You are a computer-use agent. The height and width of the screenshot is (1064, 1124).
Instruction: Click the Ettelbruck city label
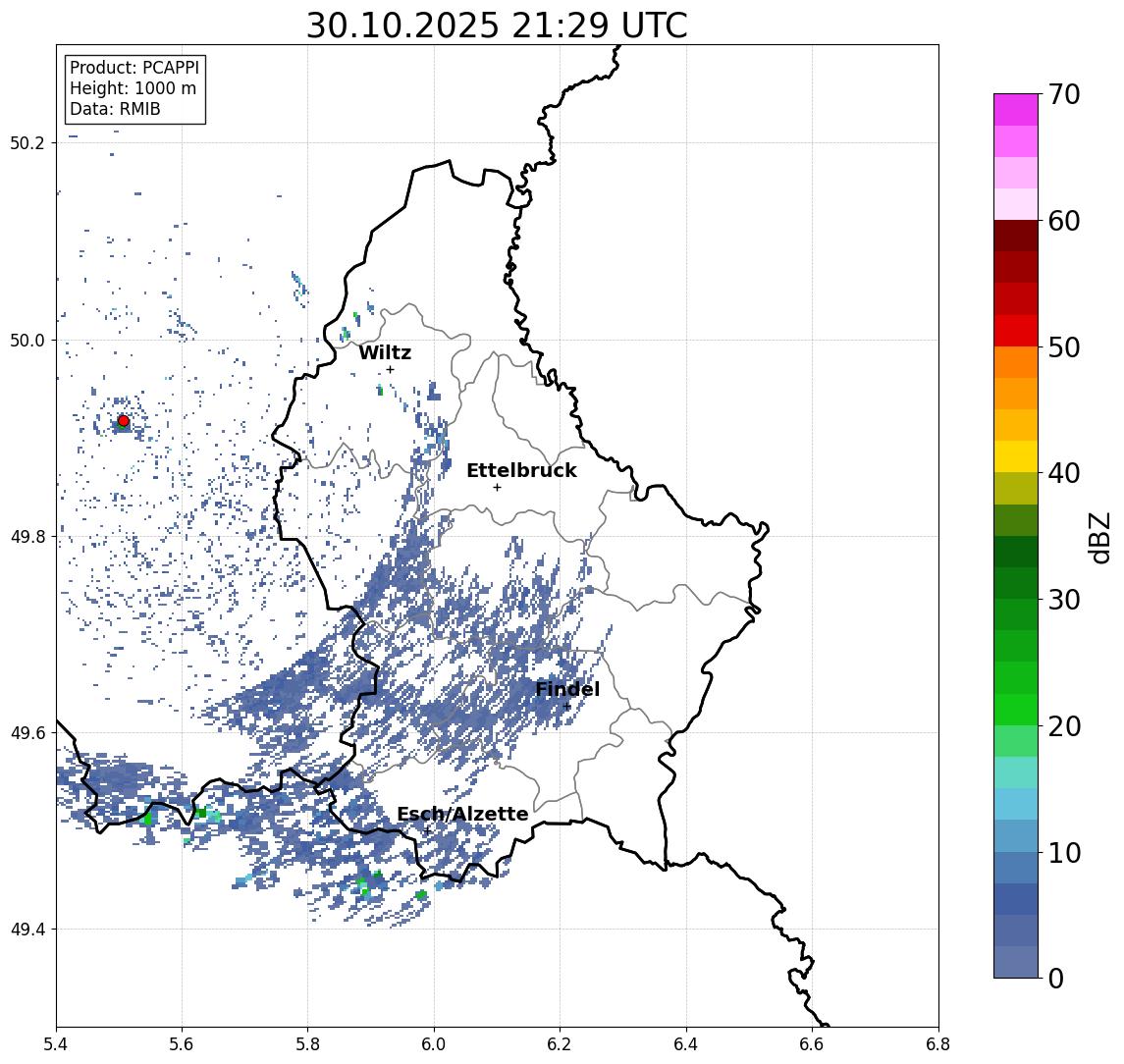click(x=521, y=470)
